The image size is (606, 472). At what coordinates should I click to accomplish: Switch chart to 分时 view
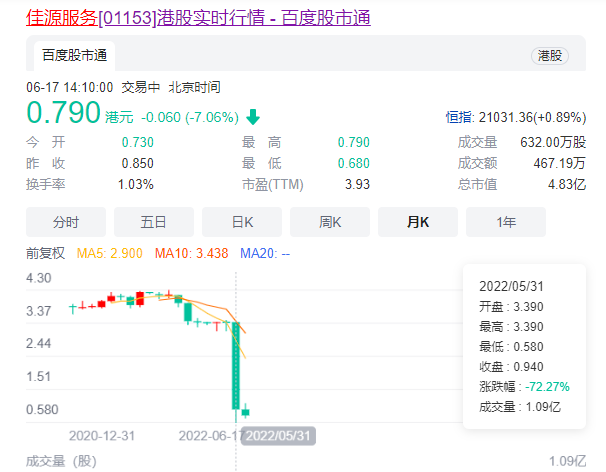point(66,222)
